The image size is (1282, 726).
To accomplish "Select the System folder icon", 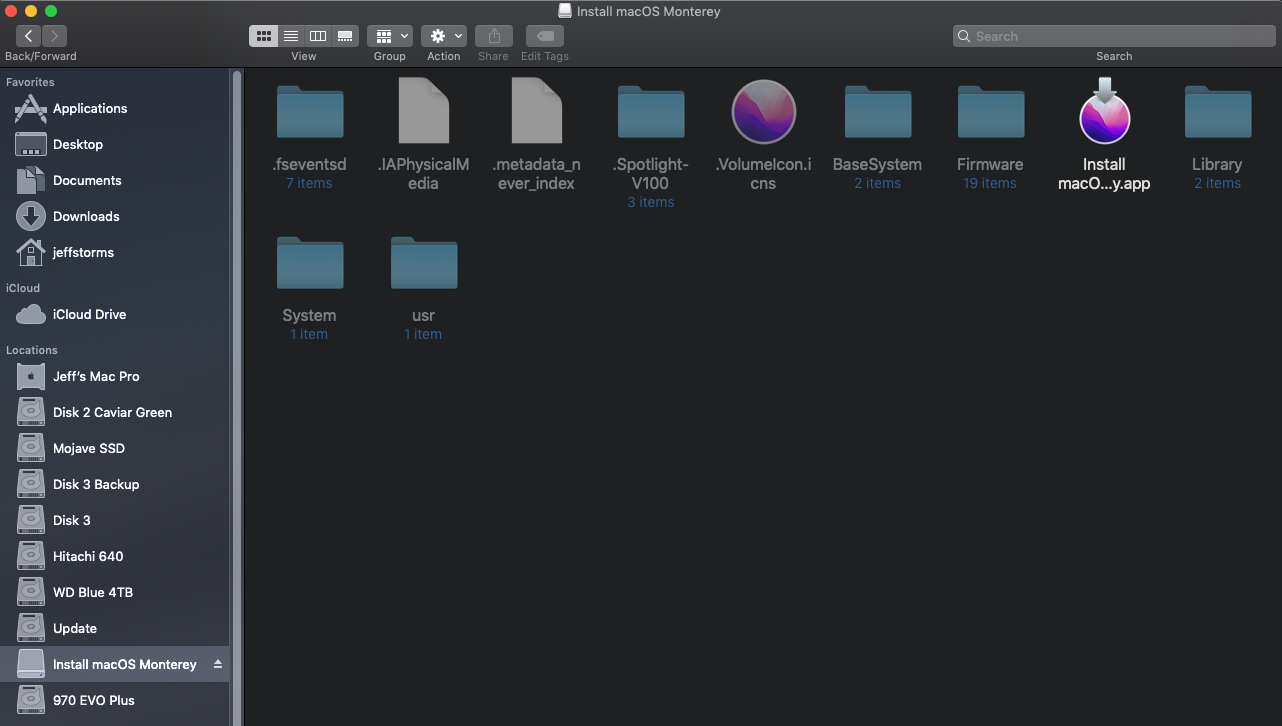I will 310,263.
